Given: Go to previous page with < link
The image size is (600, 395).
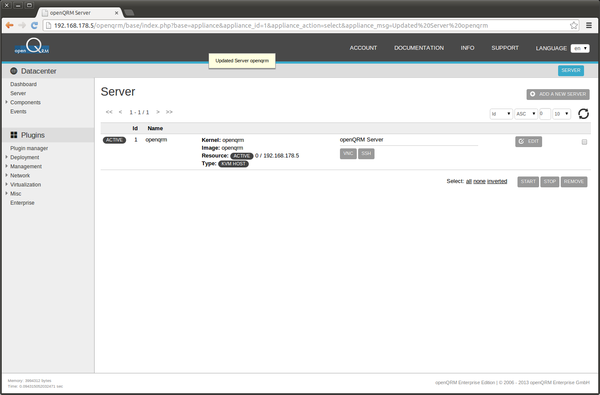Looking at the screenshot, I should pos(120,112).
